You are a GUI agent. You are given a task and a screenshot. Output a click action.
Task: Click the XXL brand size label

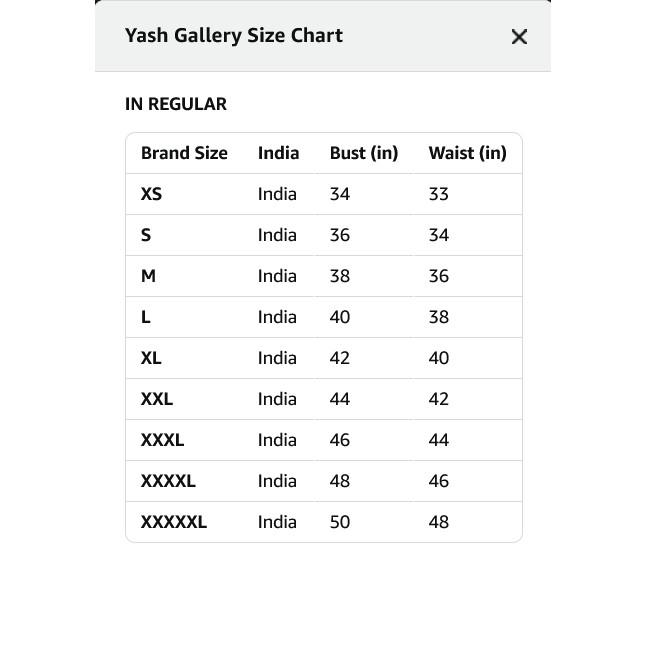(x=157, y=399)
